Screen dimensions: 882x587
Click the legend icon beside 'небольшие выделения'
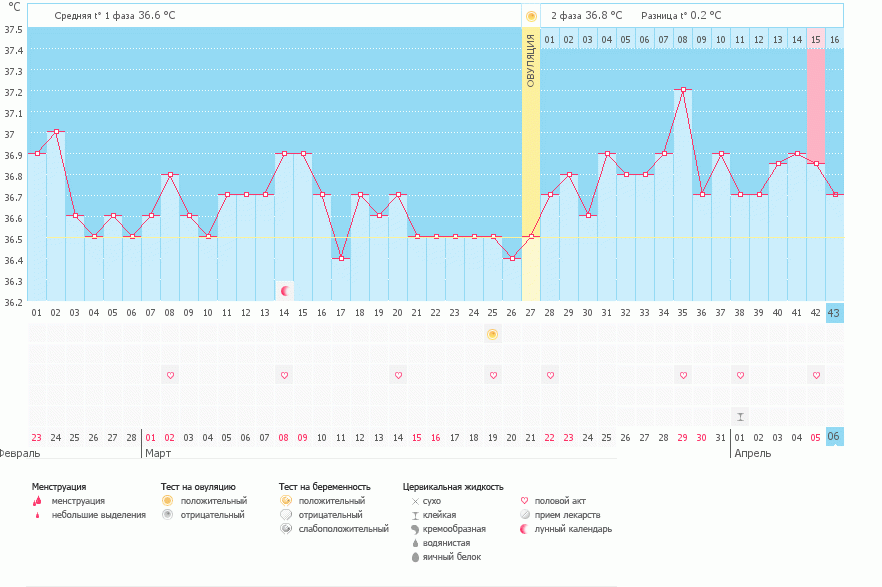(38, 515)
